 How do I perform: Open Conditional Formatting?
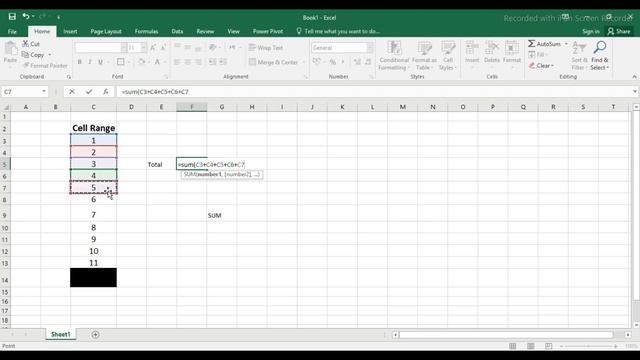(394, 56)
